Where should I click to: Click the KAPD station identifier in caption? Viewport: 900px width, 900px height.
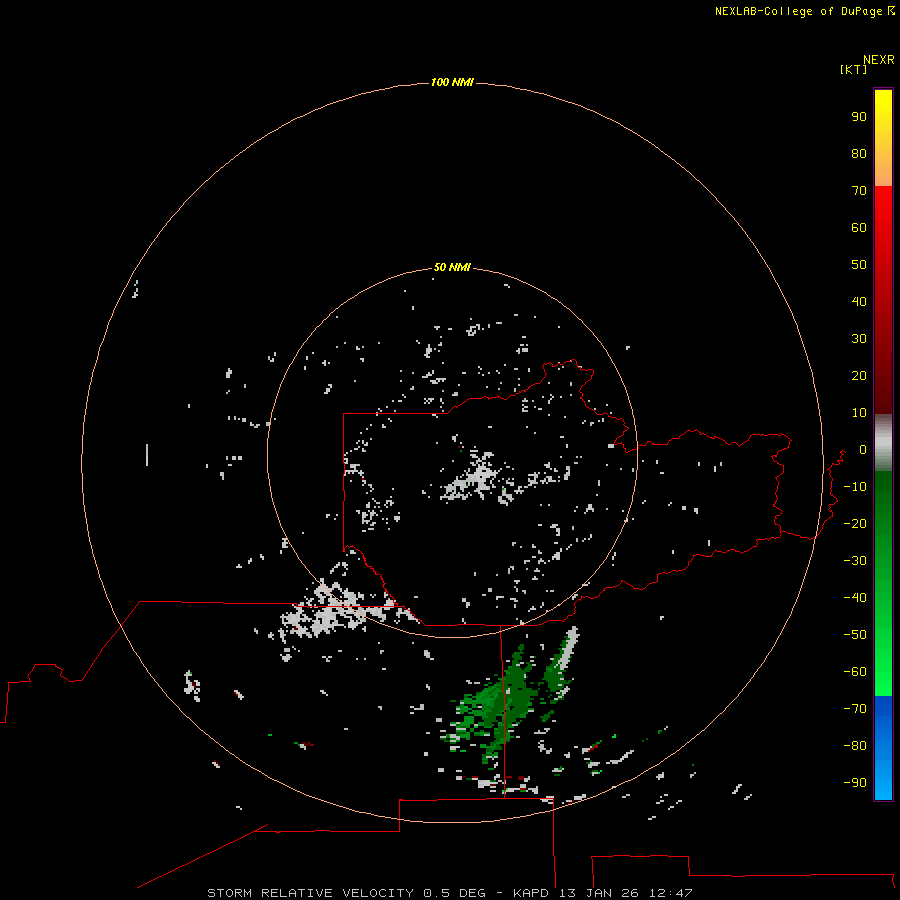(533, 893)
